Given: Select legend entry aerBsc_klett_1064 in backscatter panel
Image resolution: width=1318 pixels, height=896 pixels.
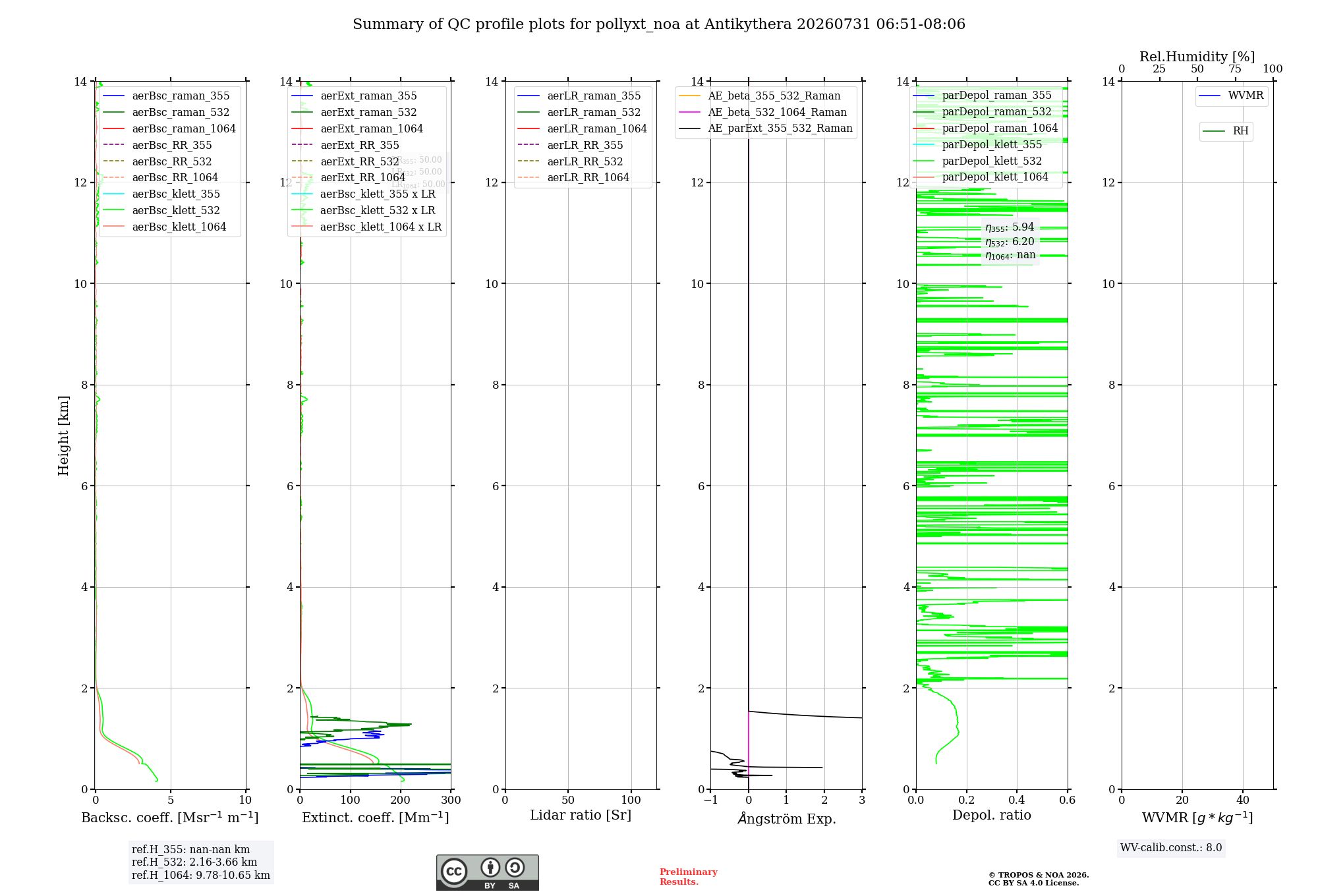Looking at the screenshot, I should click(x=165, y=227).
